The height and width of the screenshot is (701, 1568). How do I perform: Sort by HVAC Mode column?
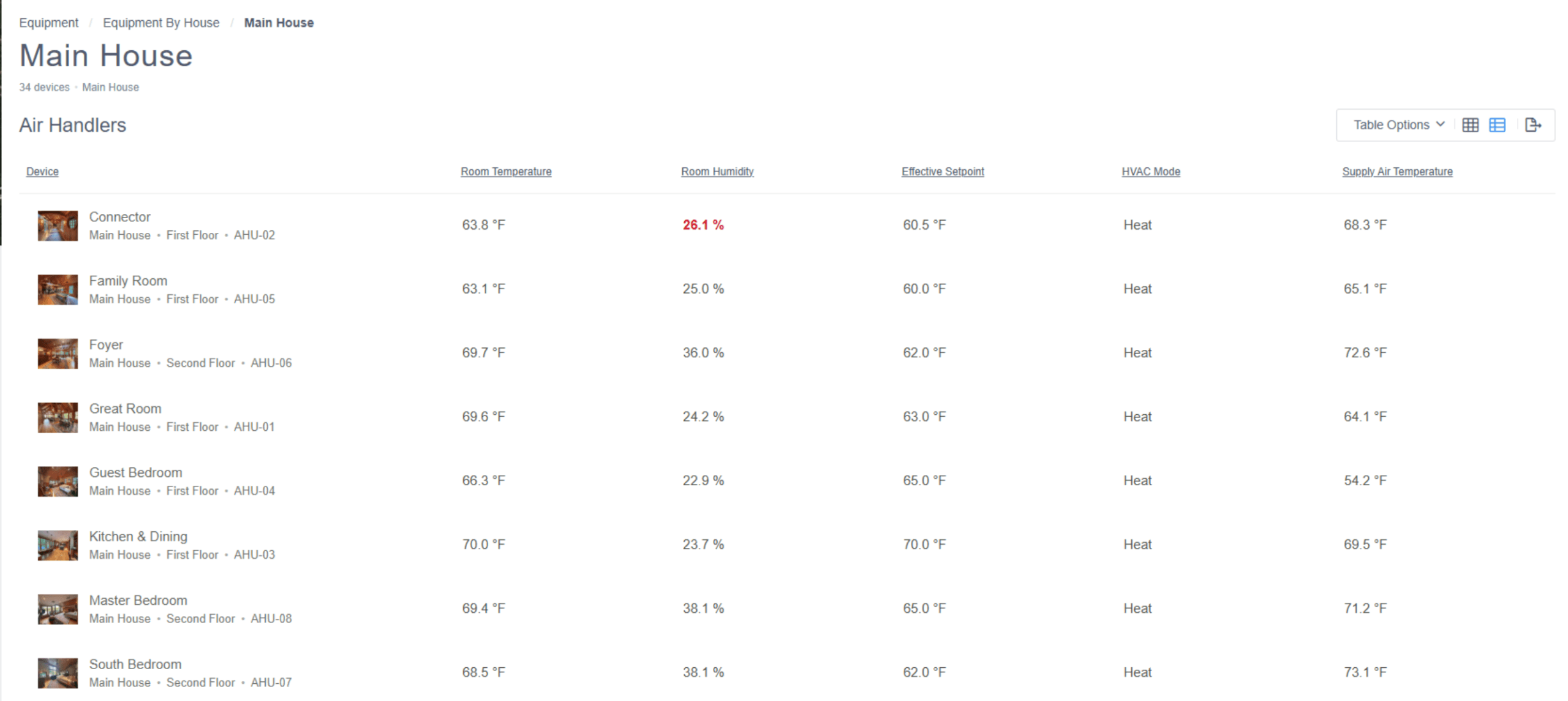pyautogui.click(x=1151, y=172)
